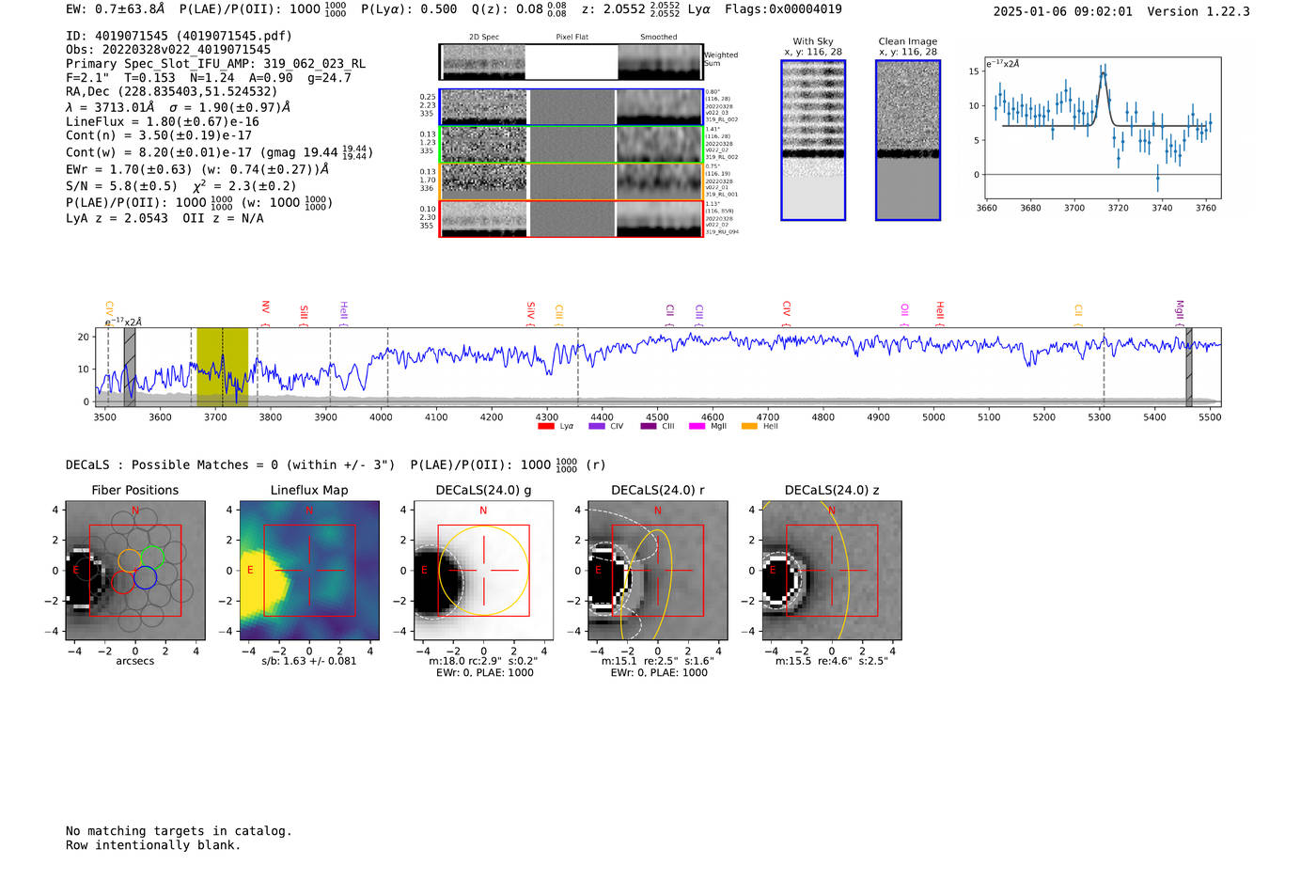Select the yellow highlighted band in spectrum

coord(223,367)
